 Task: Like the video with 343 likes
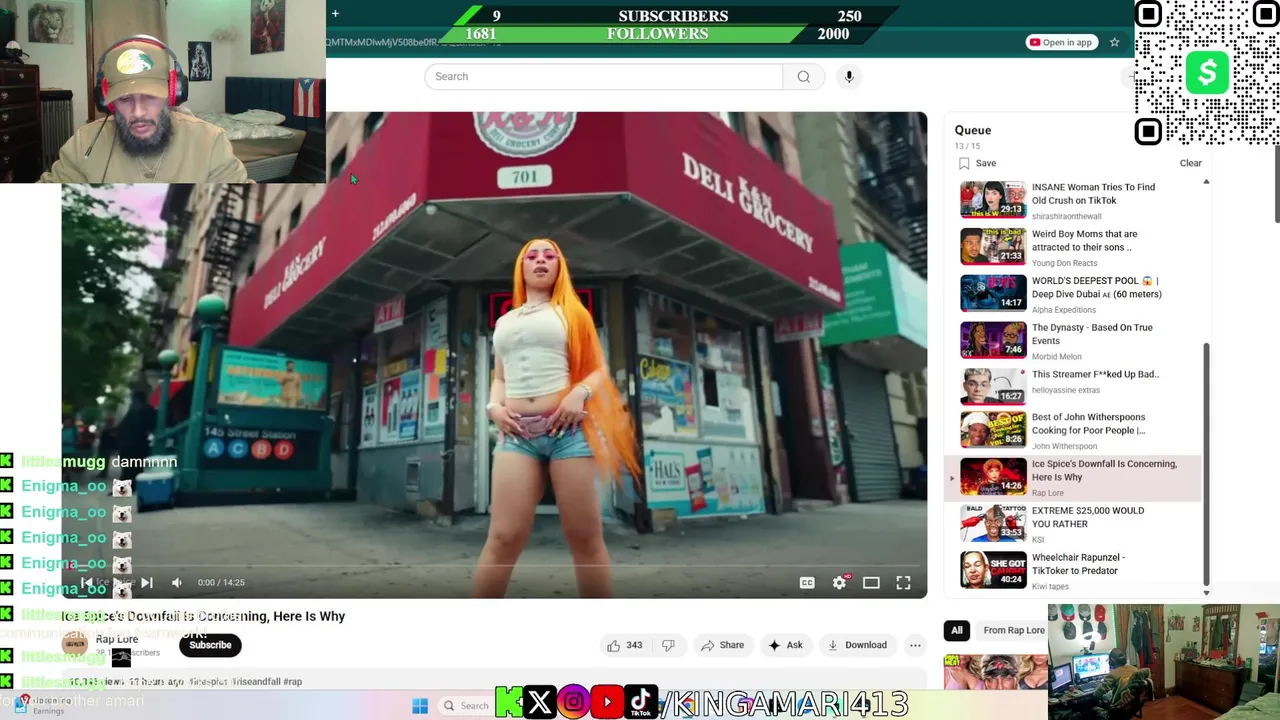tap(624, 645)
